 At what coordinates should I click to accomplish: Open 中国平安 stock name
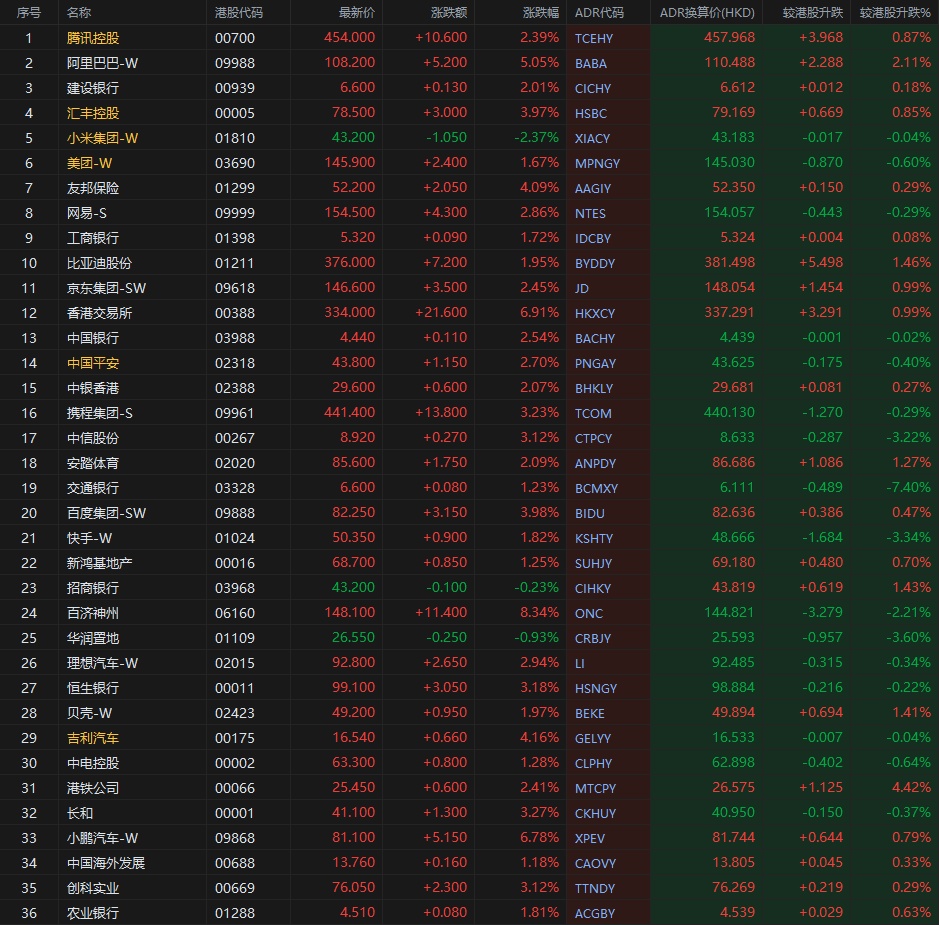tap(93, 363)
